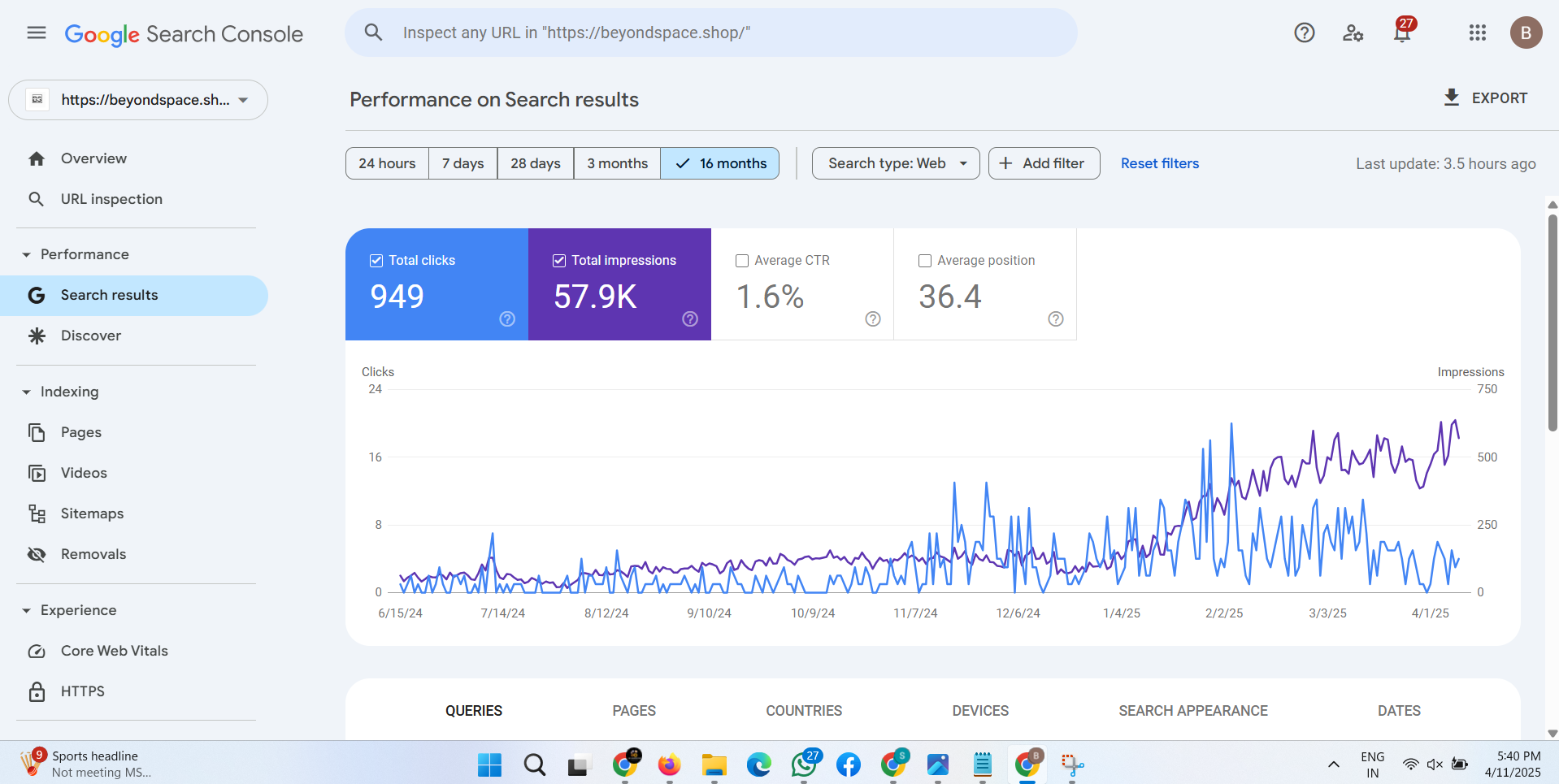Click the Inspect any URL field
1559x784 pixels.
(711, 32)
